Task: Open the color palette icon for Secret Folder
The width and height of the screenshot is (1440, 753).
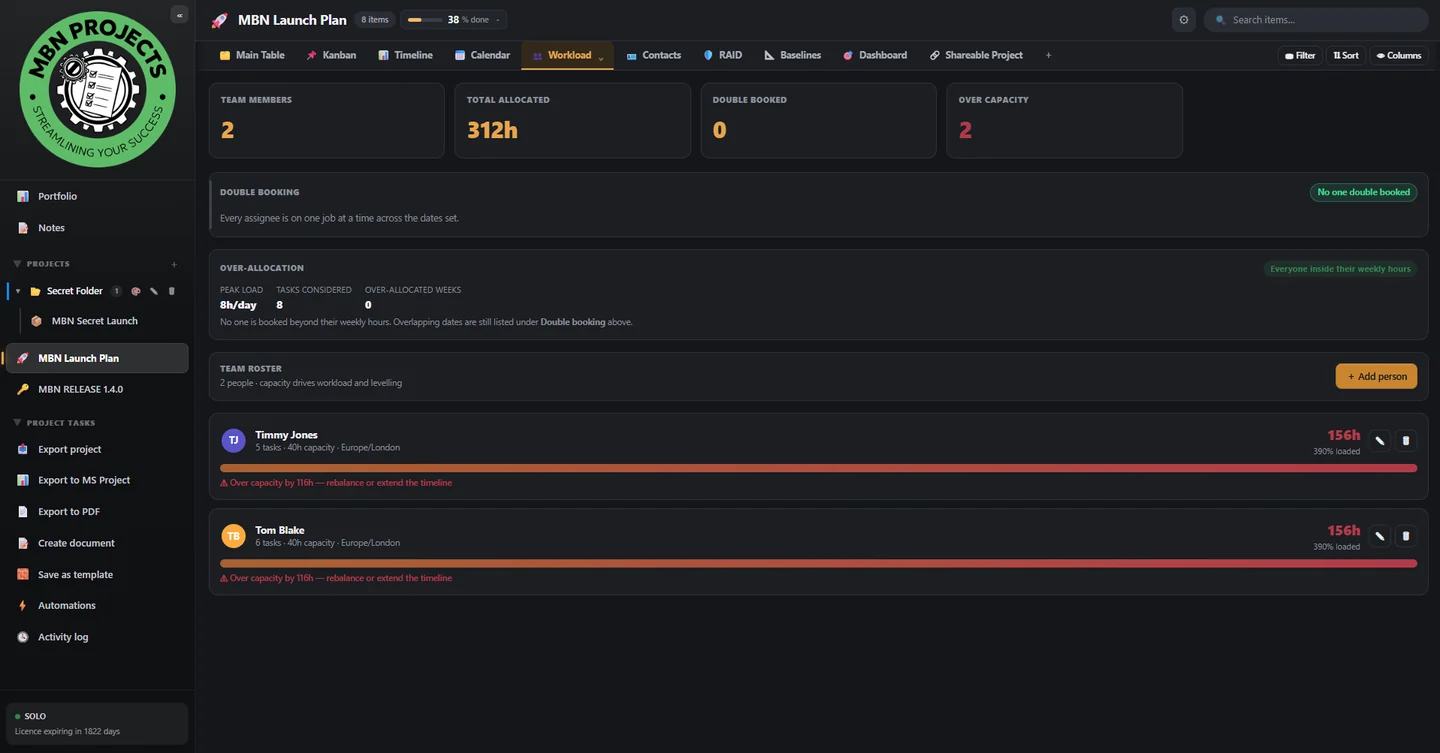Action: 136,291
